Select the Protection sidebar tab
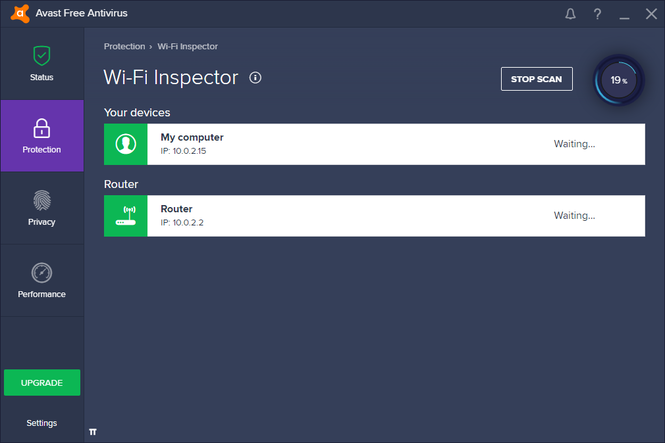 42,136
